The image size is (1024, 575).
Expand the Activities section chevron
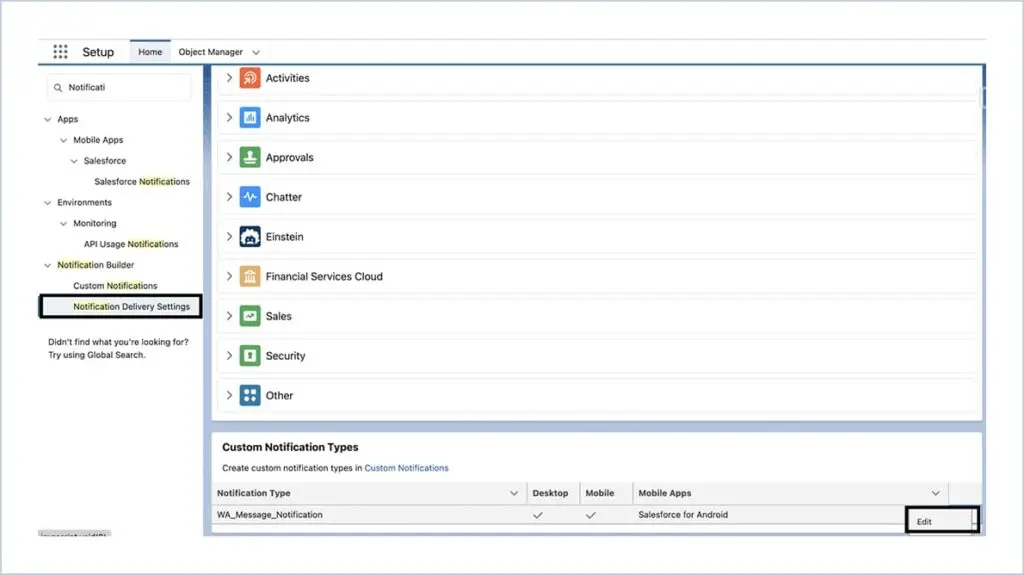229,78
